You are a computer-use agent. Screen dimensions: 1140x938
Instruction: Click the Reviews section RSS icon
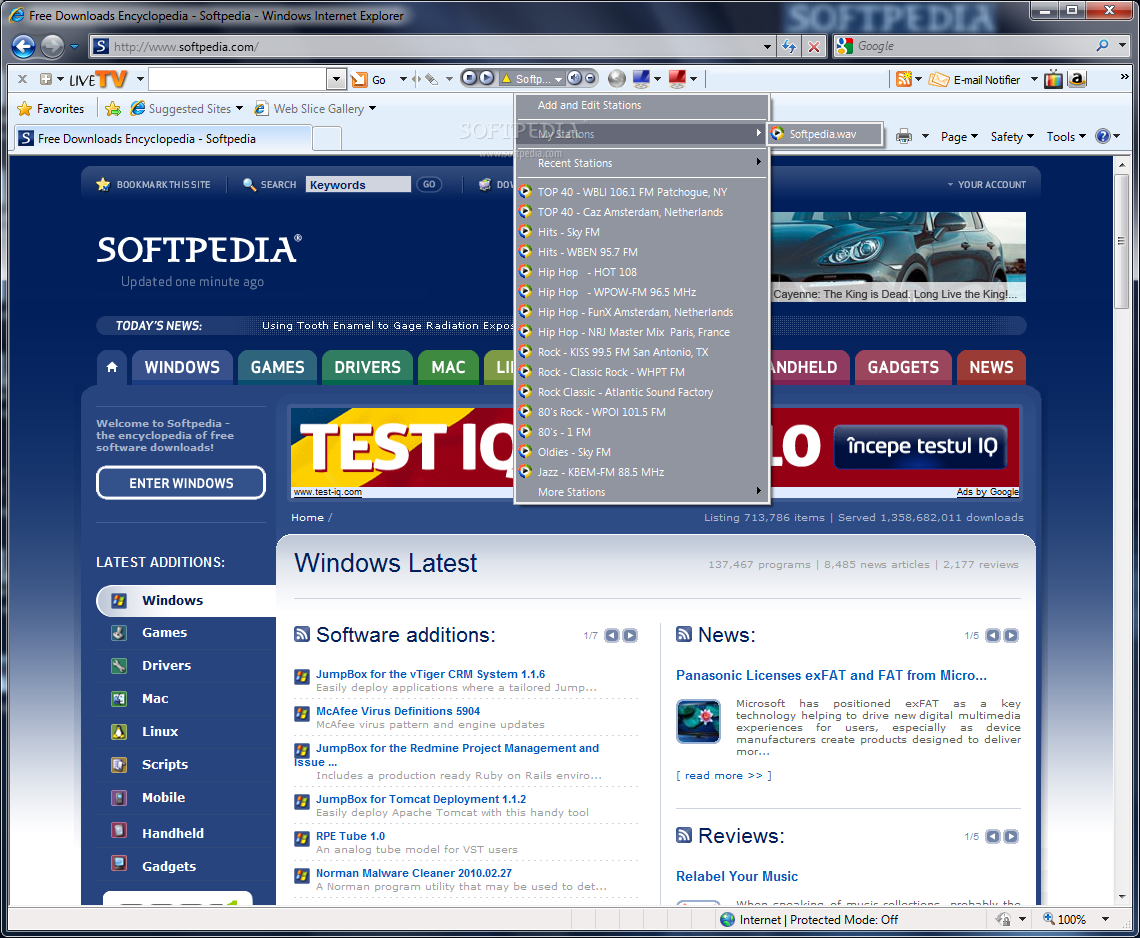(x=683, y=835)
